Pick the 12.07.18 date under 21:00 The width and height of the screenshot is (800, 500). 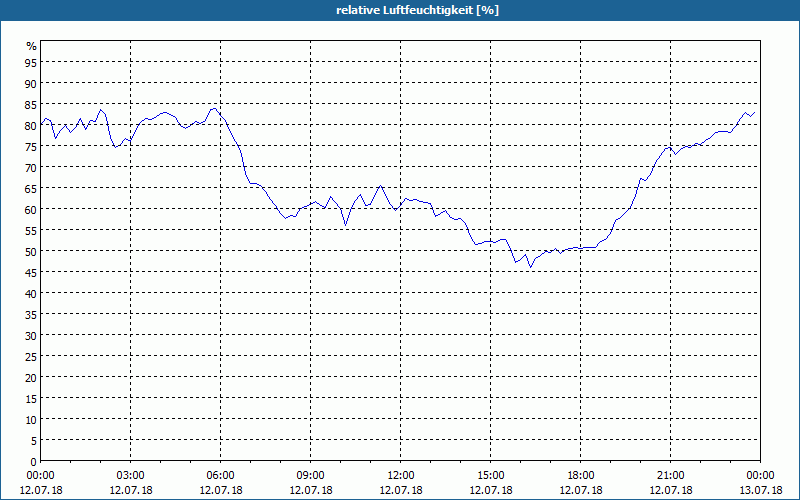click(670, 490)
